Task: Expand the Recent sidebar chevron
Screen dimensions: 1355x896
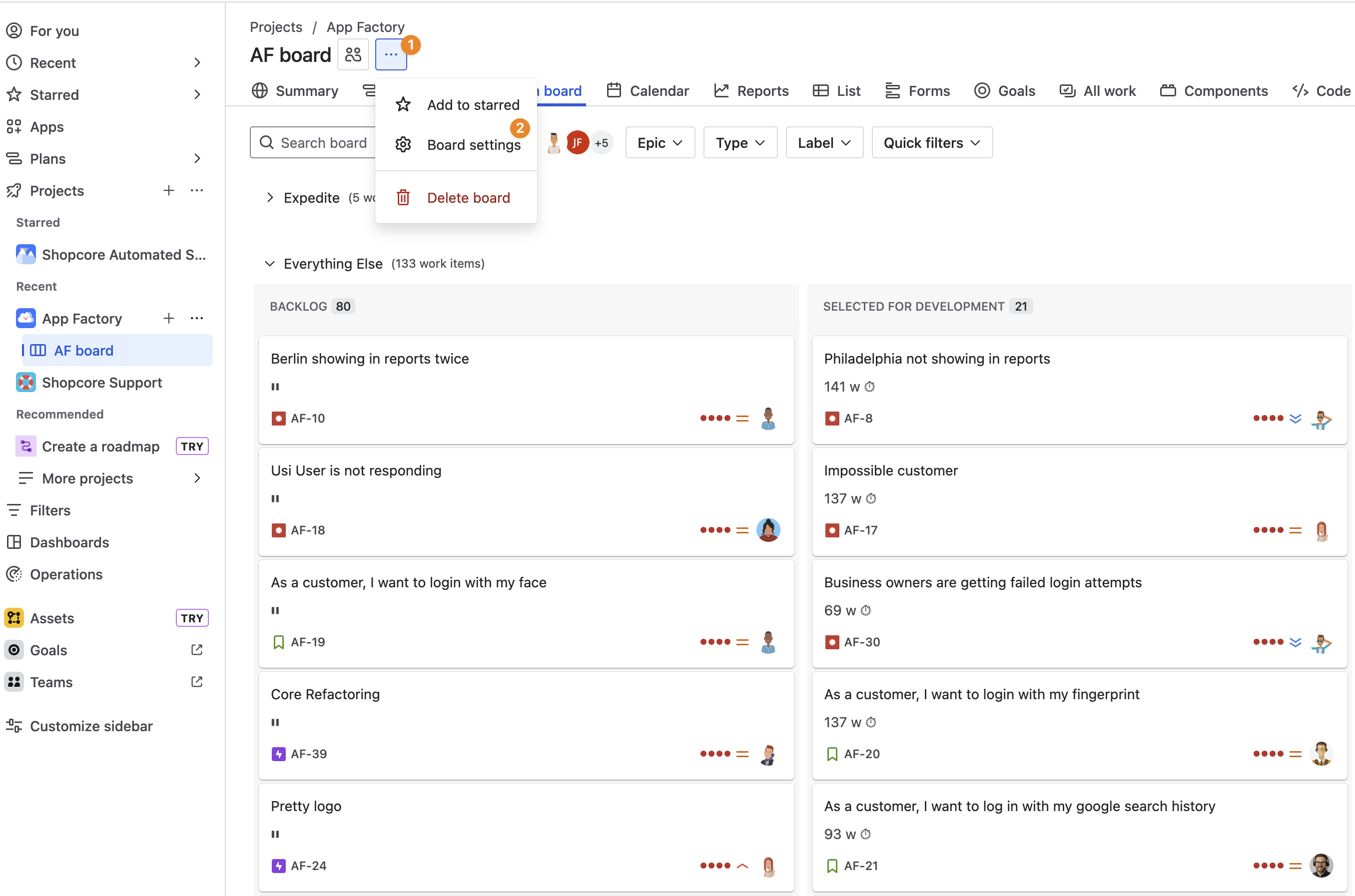Action: (x=197, y=62)
